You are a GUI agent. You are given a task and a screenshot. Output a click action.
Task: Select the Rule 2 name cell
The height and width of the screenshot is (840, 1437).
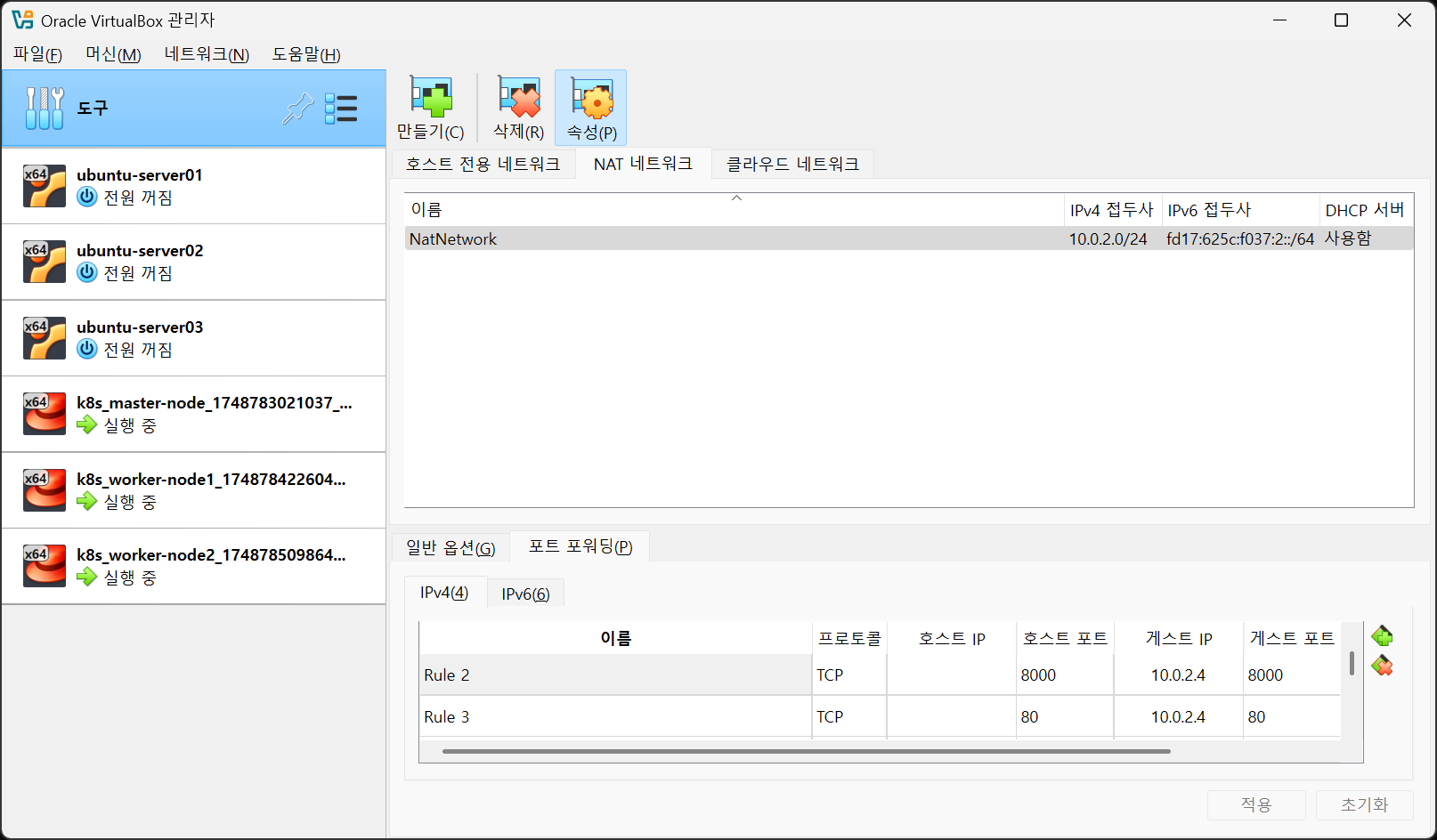click(x=615, y=674)
